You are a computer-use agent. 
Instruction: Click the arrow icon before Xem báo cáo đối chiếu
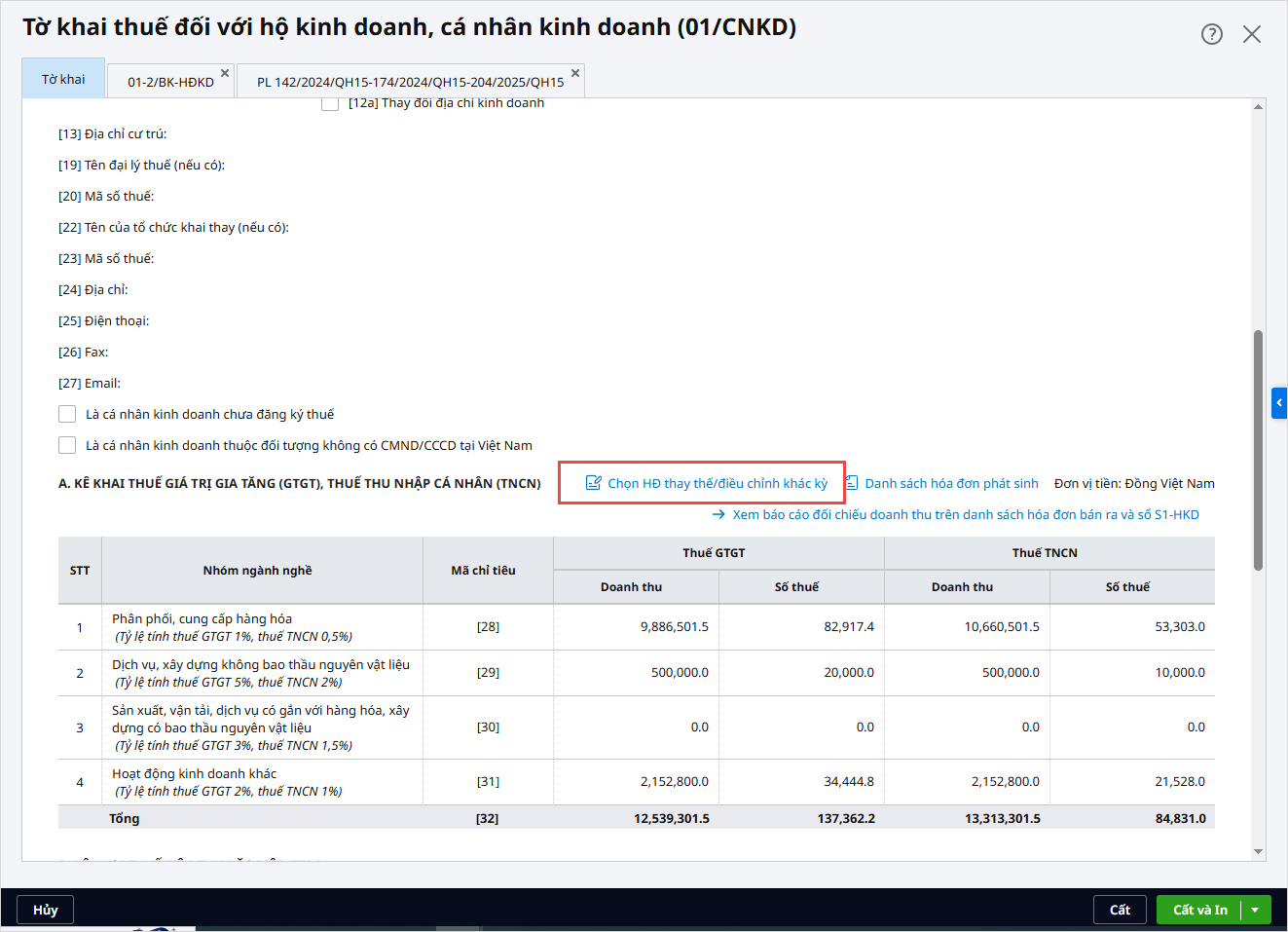click(718, 514)
